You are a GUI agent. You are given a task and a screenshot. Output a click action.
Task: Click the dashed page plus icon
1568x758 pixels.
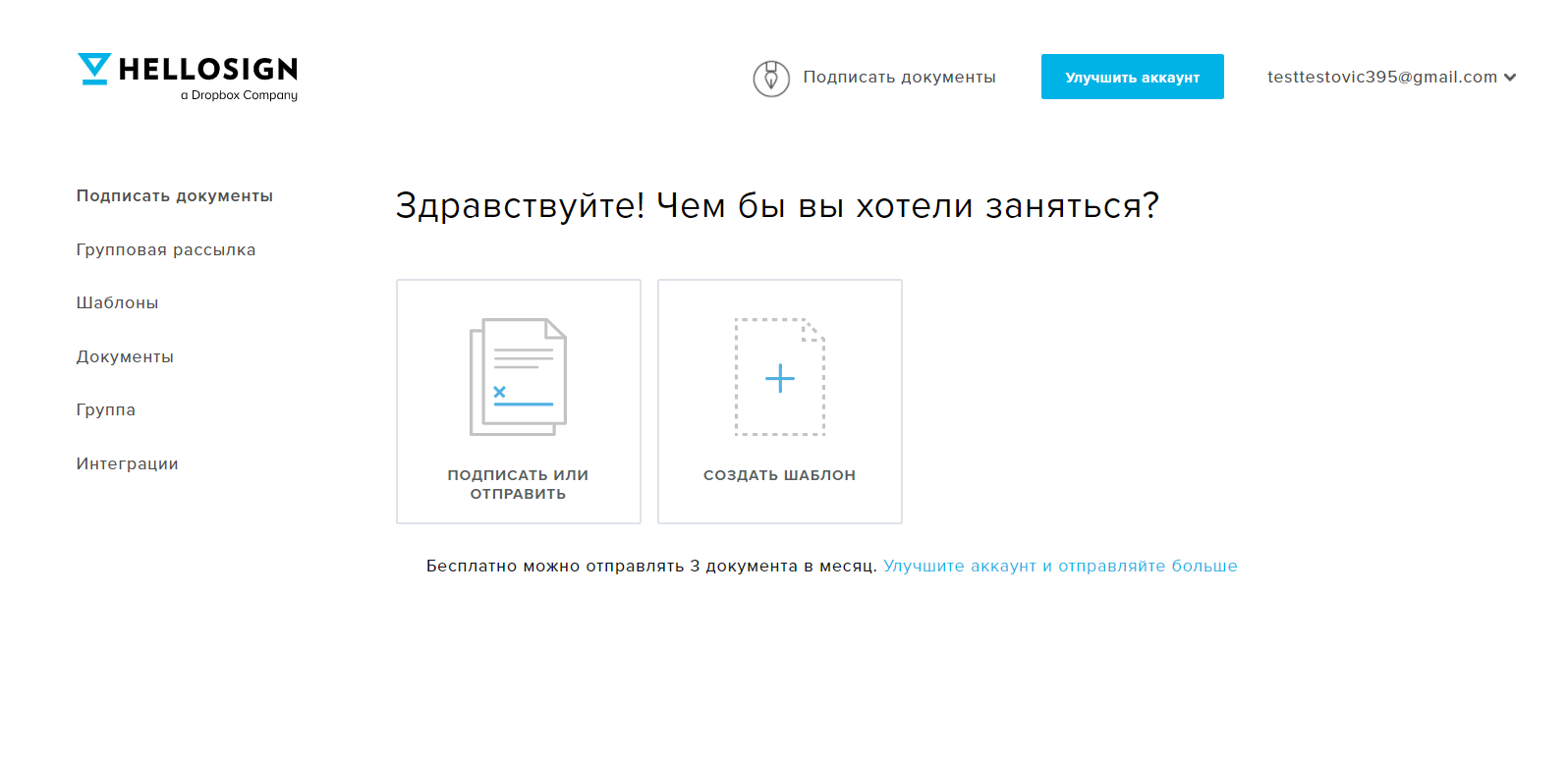tap(780, 377)
